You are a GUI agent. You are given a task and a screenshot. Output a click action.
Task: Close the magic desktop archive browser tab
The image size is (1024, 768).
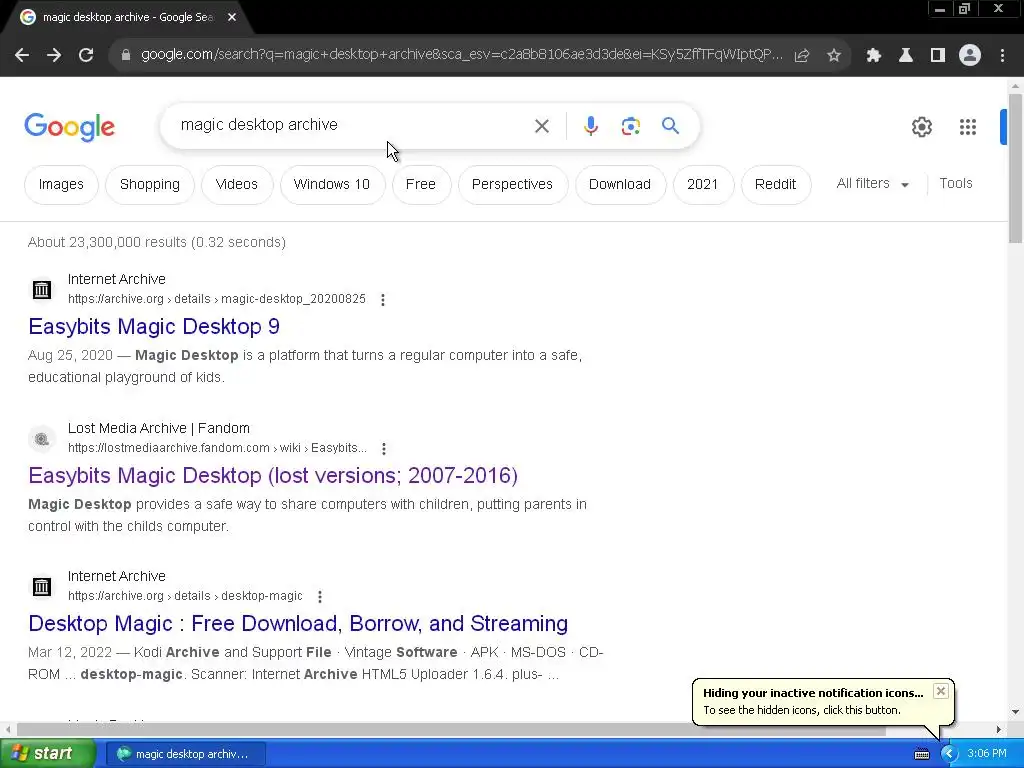pos(232,18)
